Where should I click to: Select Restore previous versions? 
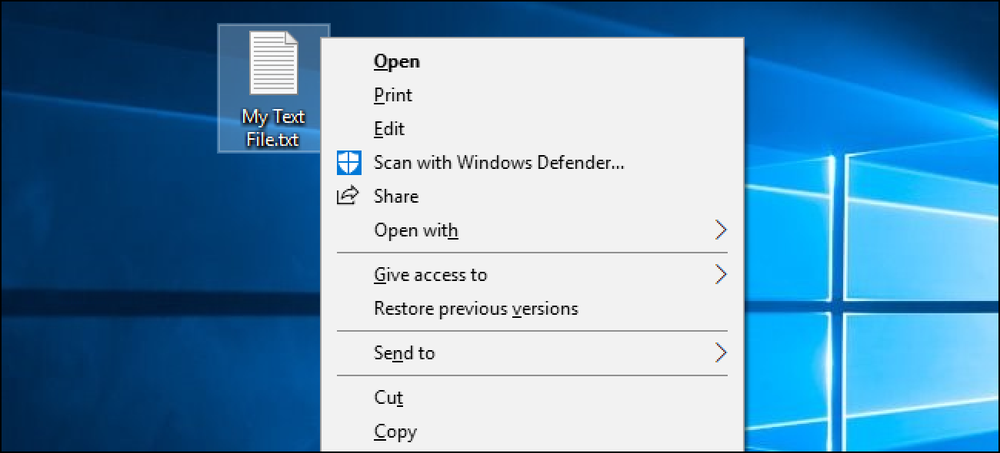[x=532, y=309]
